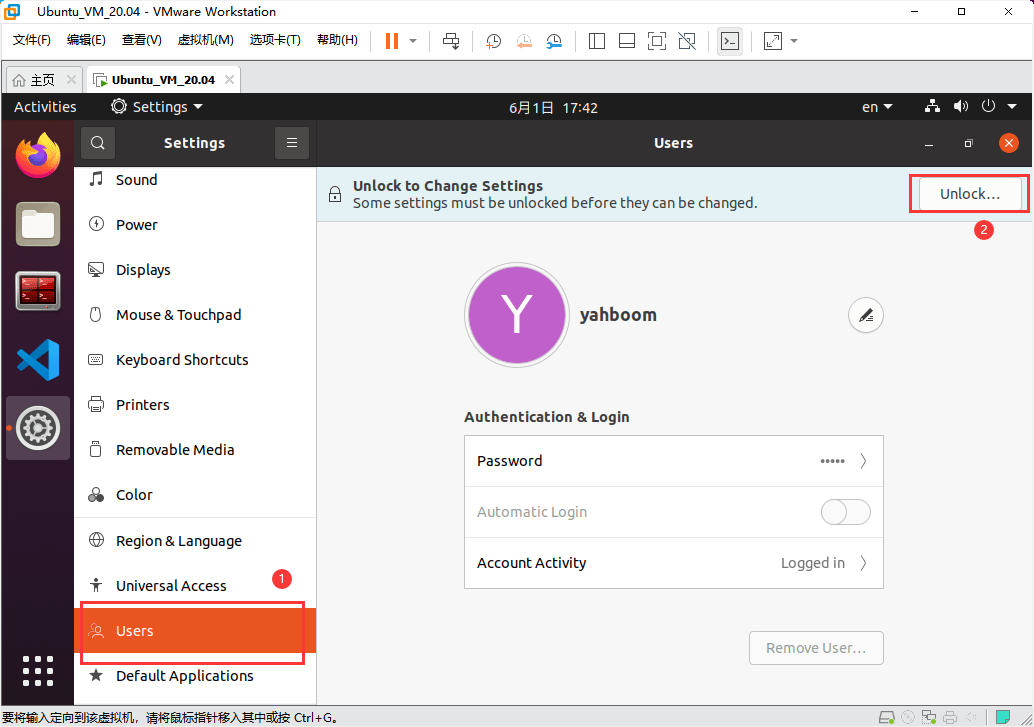Open the 虚拟机(M) menu

206,40
